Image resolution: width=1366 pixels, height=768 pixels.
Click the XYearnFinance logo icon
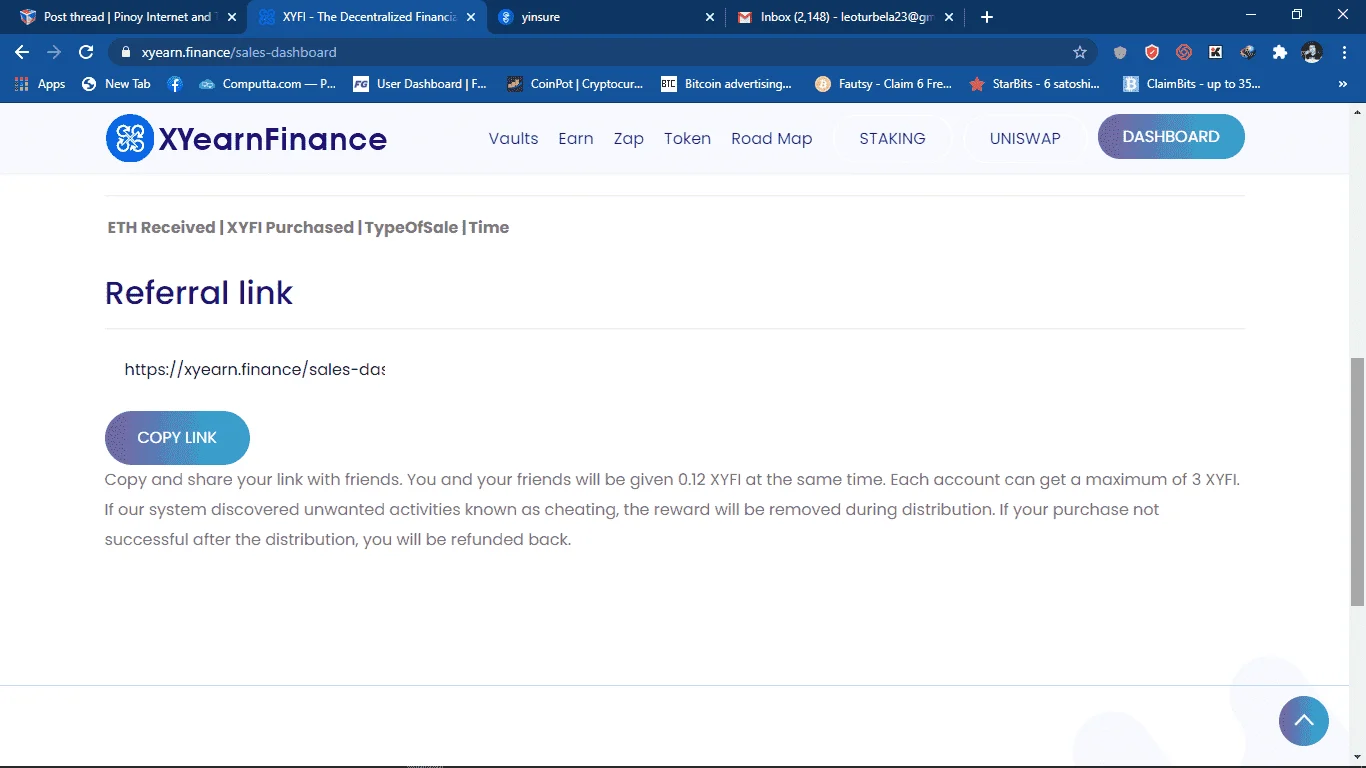(130, 138)
